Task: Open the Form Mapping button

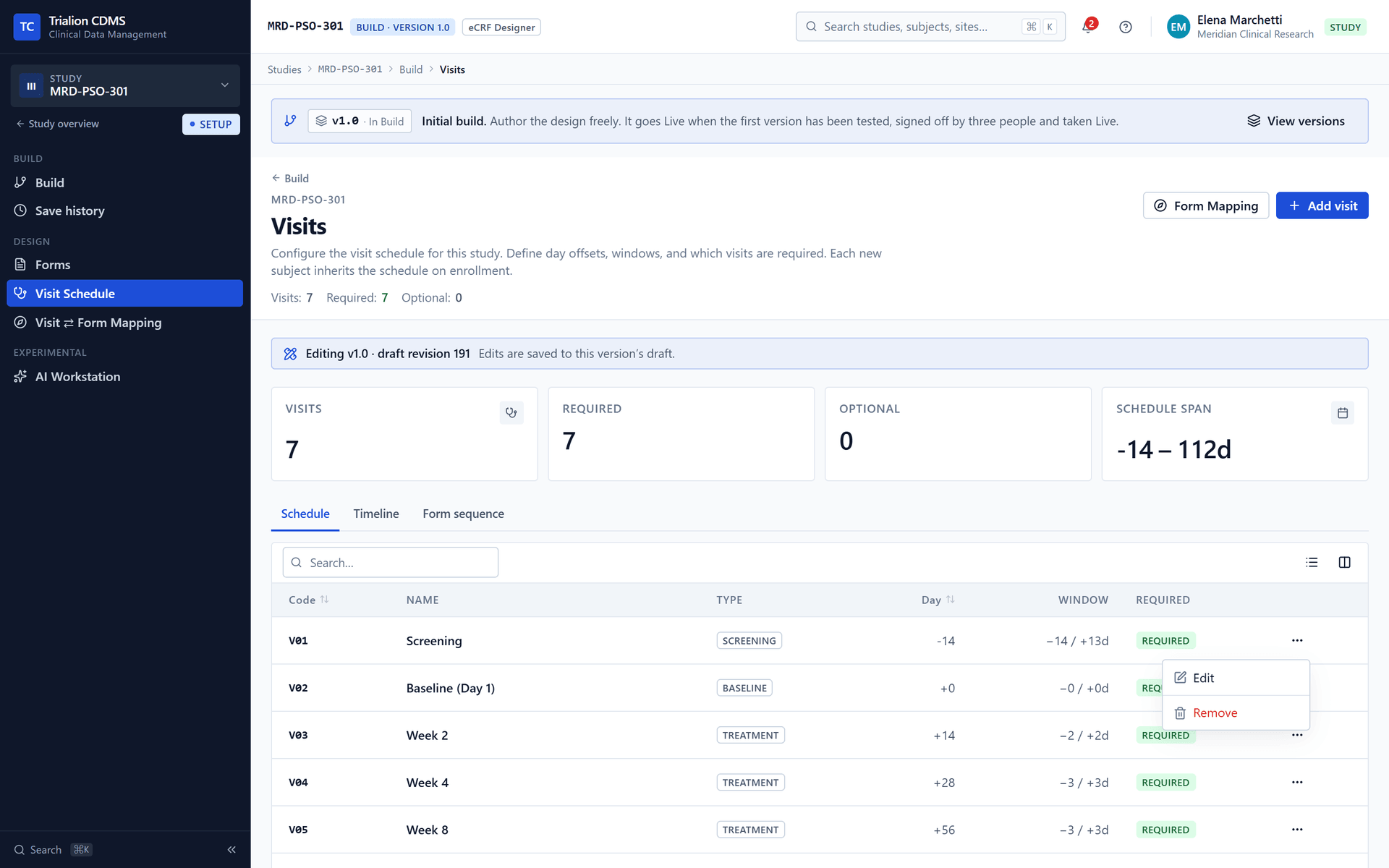Action: pos(1206,205)
